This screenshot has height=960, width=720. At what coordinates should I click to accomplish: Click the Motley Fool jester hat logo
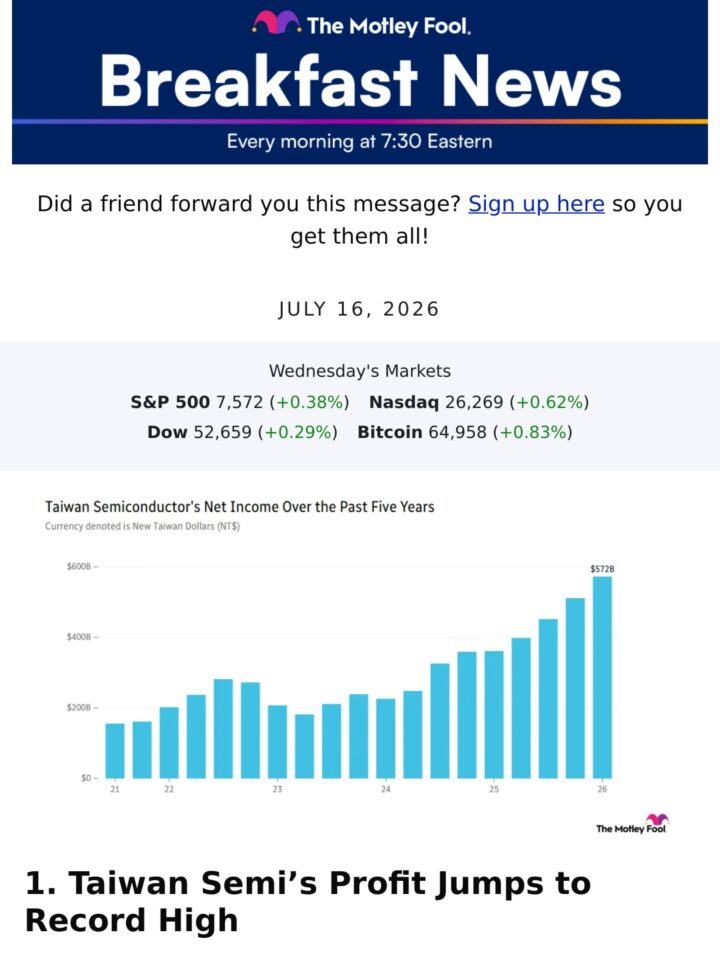click(276, 23)
